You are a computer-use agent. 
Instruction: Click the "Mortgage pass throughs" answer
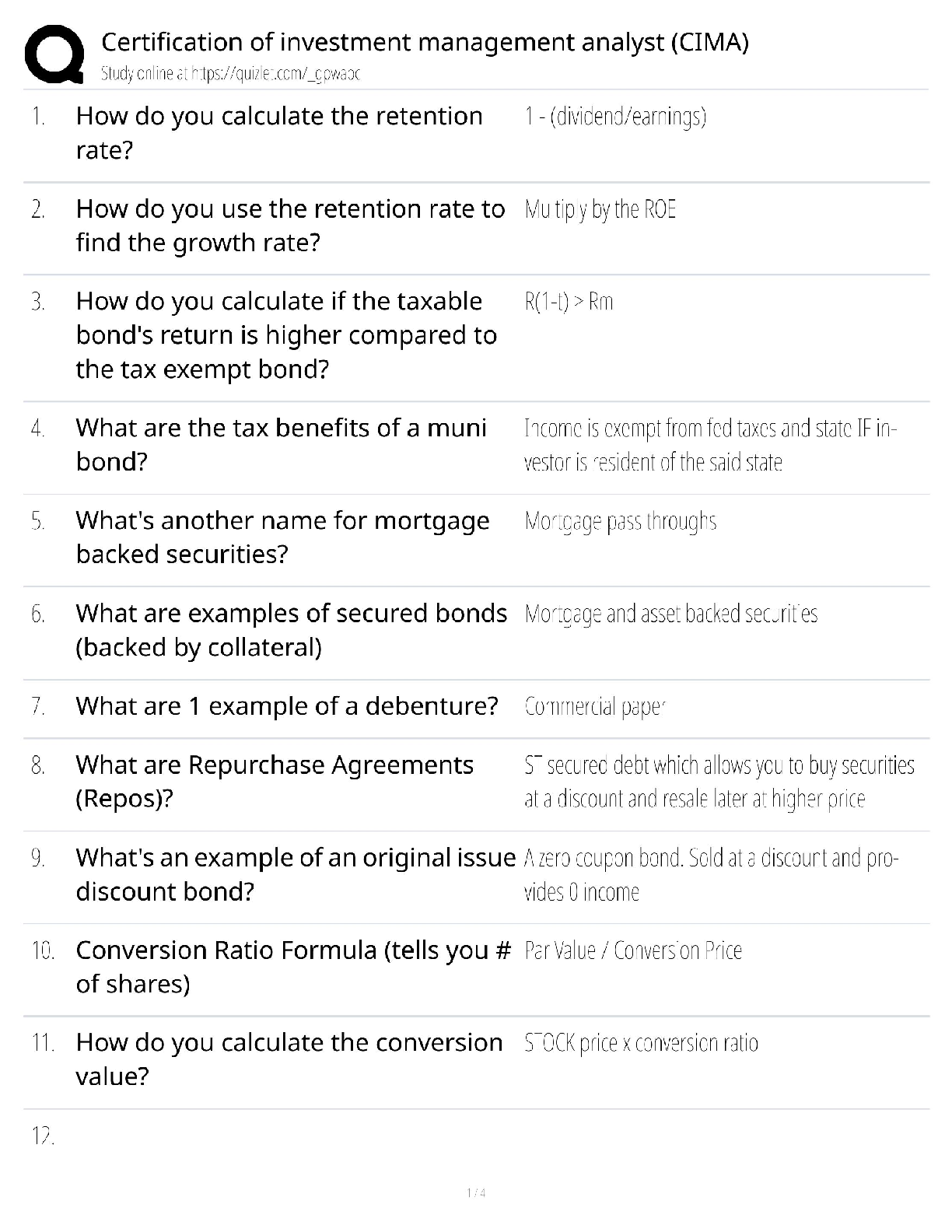621,521
